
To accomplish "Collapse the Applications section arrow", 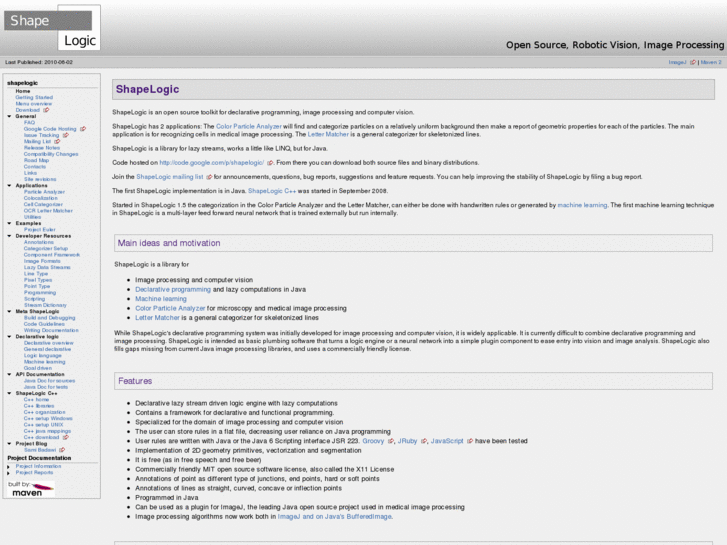I will [9, 186].
